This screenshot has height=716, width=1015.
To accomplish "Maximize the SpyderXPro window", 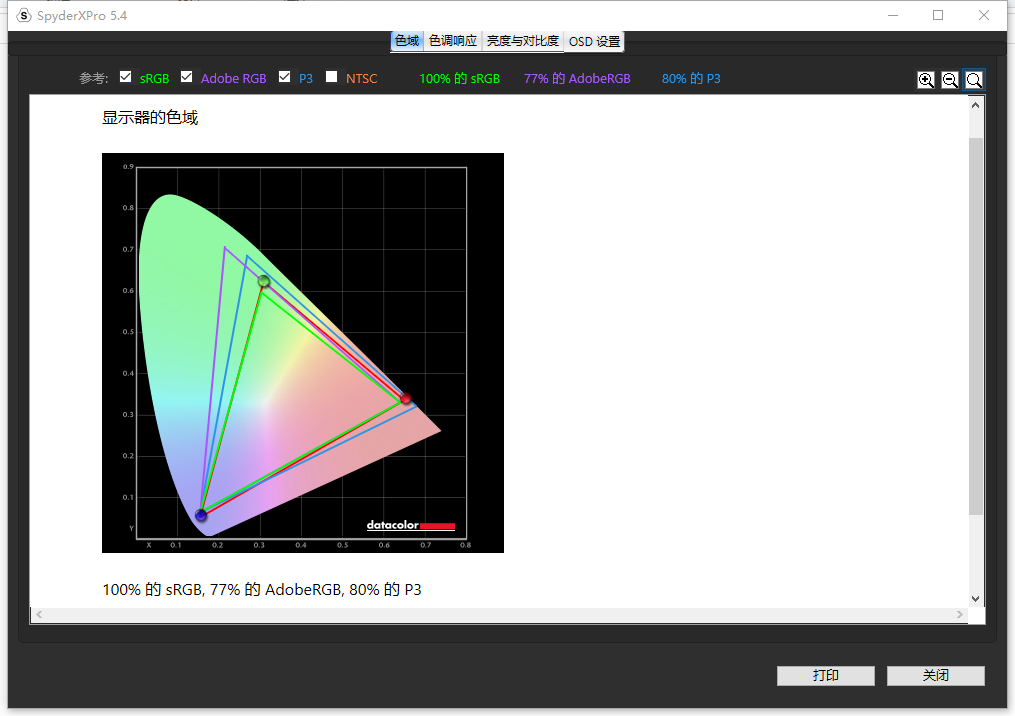I will tap(937, 15).
